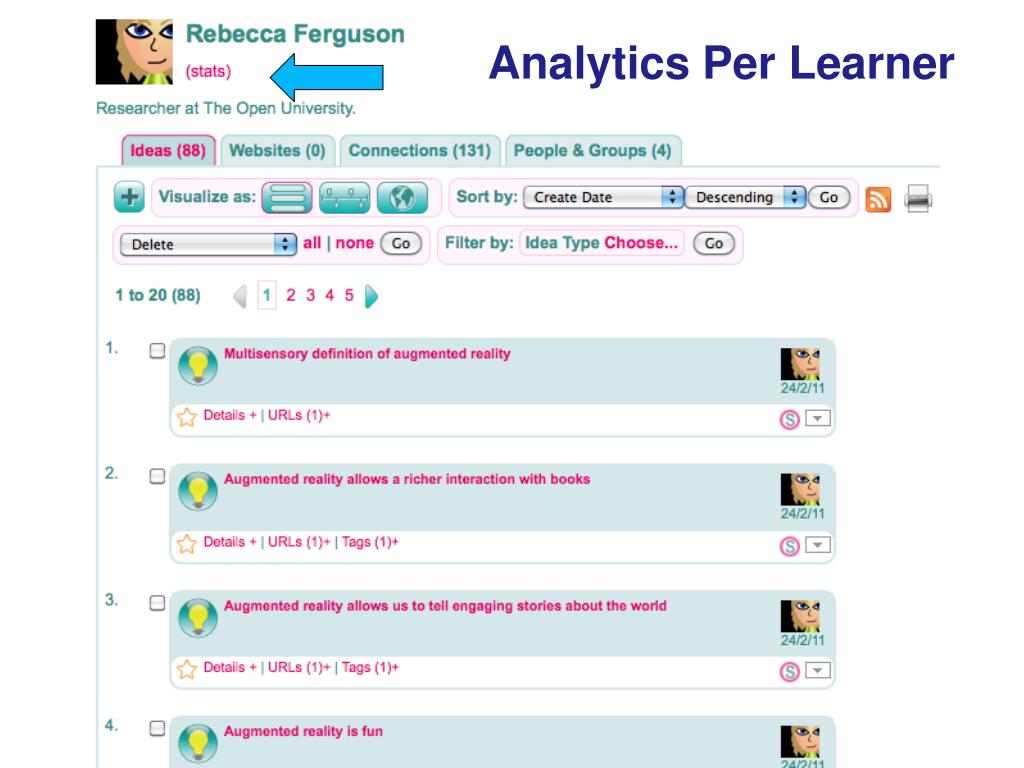
Task: Expand the options arrow on first idea
Action: (818, 418)
